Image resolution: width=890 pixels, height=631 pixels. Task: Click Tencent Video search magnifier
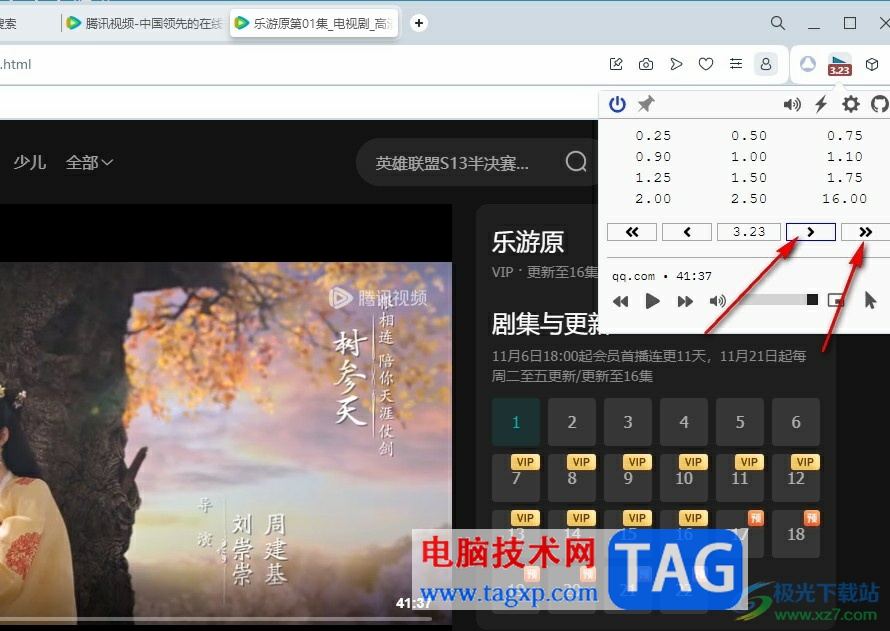(x=576, y=162)
